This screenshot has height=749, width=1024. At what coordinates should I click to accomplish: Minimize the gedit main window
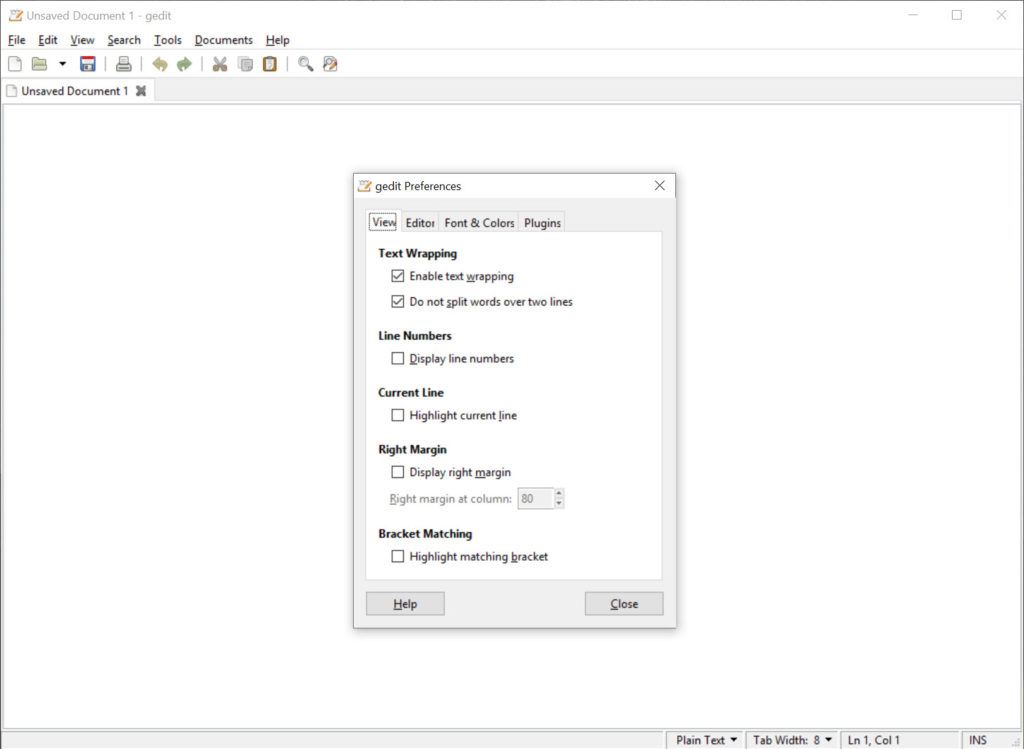click(x=913, y=15)
